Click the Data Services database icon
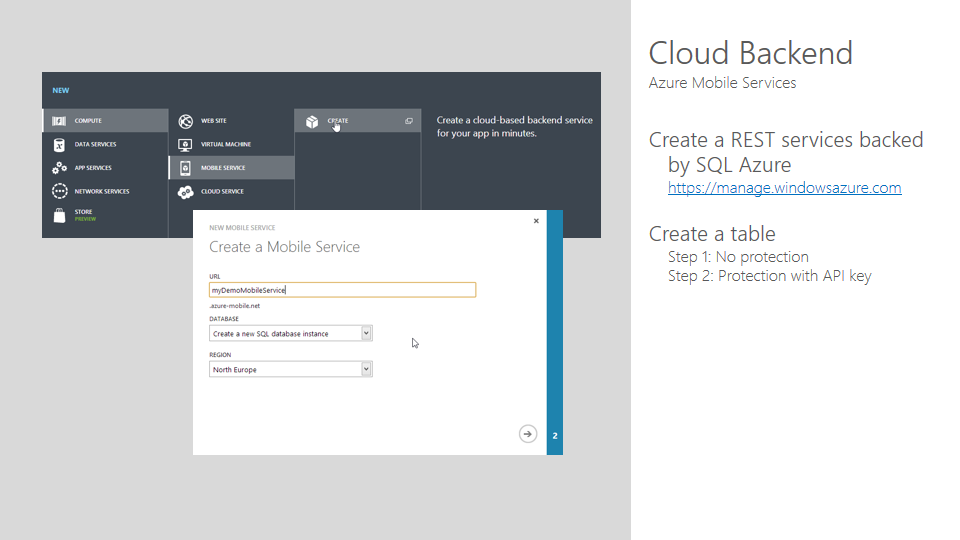 (x=59, y=144)
